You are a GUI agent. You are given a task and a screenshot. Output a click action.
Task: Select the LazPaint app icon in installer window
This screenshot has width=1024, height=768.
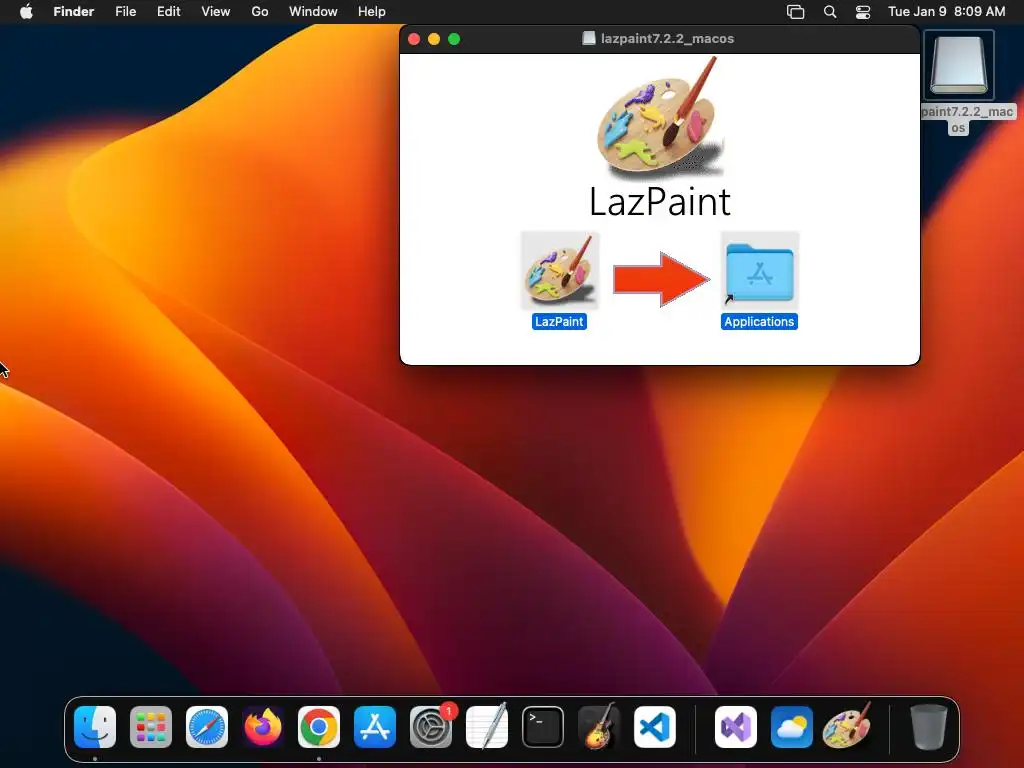pyautogui.click(x=560, y=270)
